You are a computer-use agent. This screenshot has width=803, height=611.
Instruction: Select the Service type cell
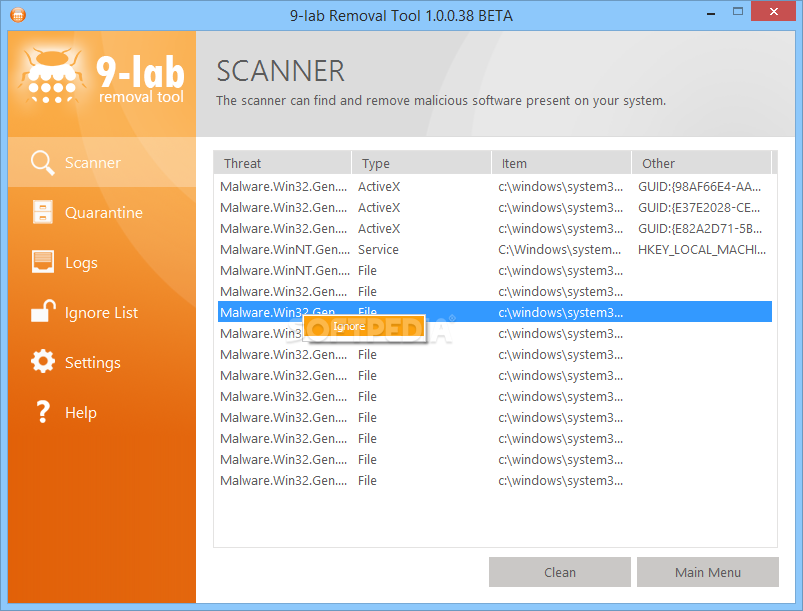(x=378, y=249)
